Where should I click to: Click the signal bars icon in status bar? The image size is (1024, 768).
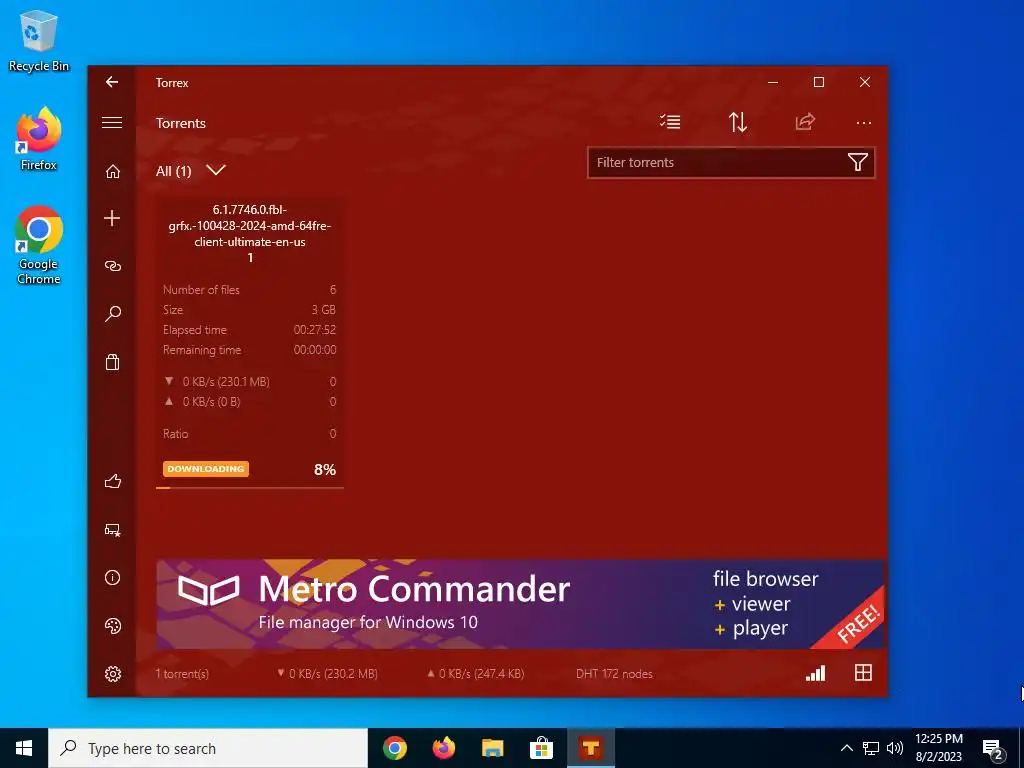pyautogui.click(x=815, y=673)
